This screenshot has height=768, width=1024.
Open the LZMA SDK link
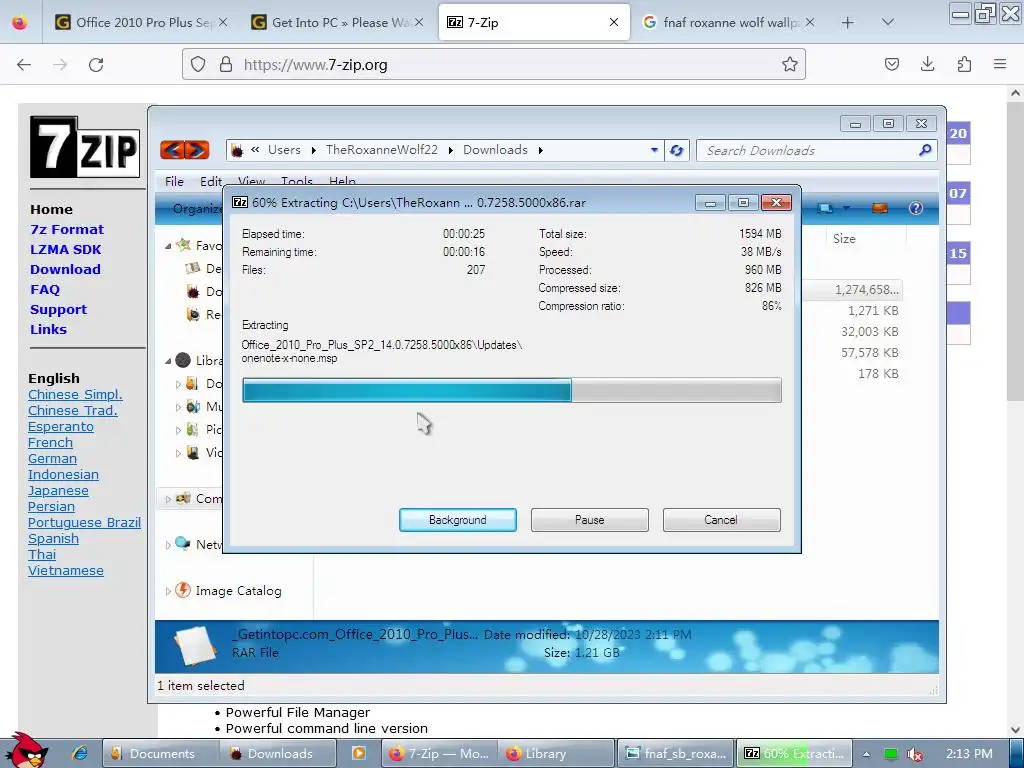pos(65,249)
